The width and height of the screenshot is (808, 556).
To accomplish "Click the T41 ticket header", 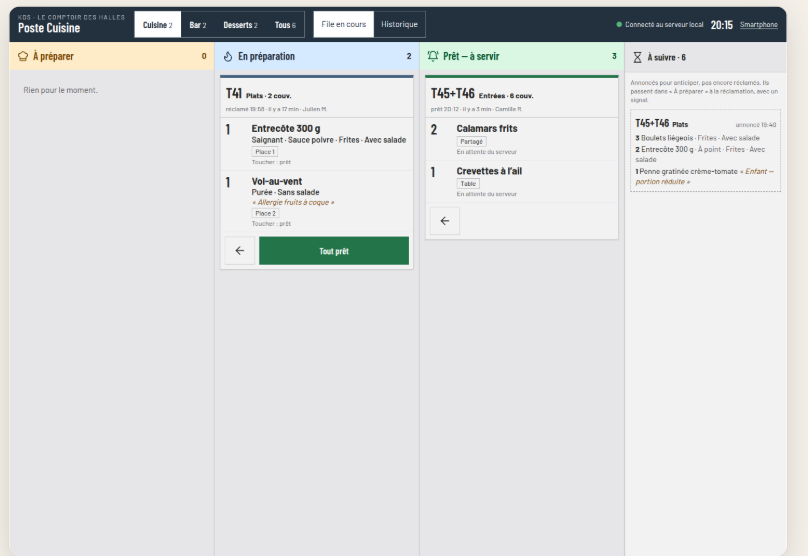I will pyautogui.click(x=317, y=99).
